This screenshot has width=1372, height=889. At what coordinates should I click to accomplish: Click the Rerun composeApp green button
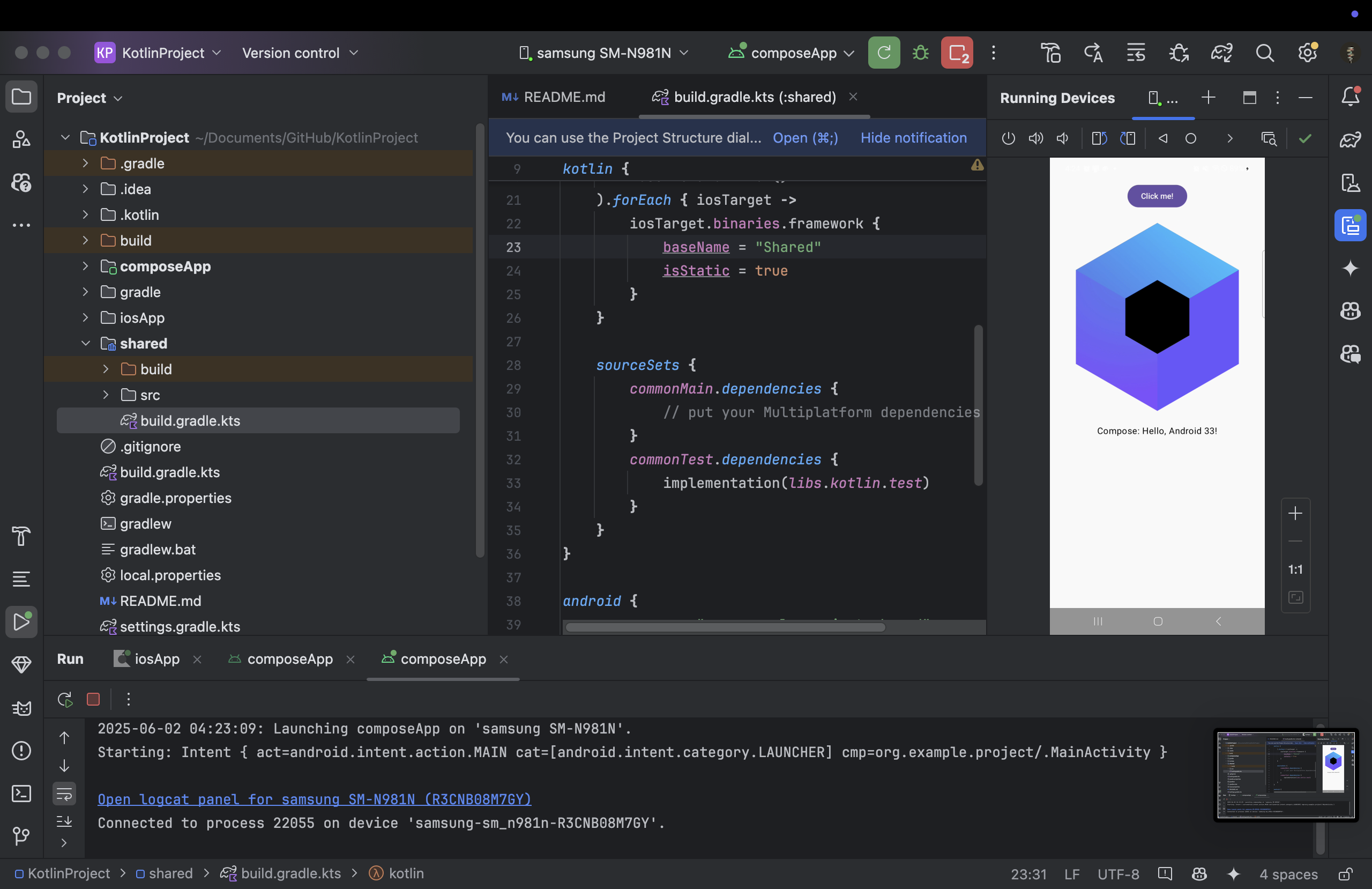pyautogui.click(x=884, y=53)
